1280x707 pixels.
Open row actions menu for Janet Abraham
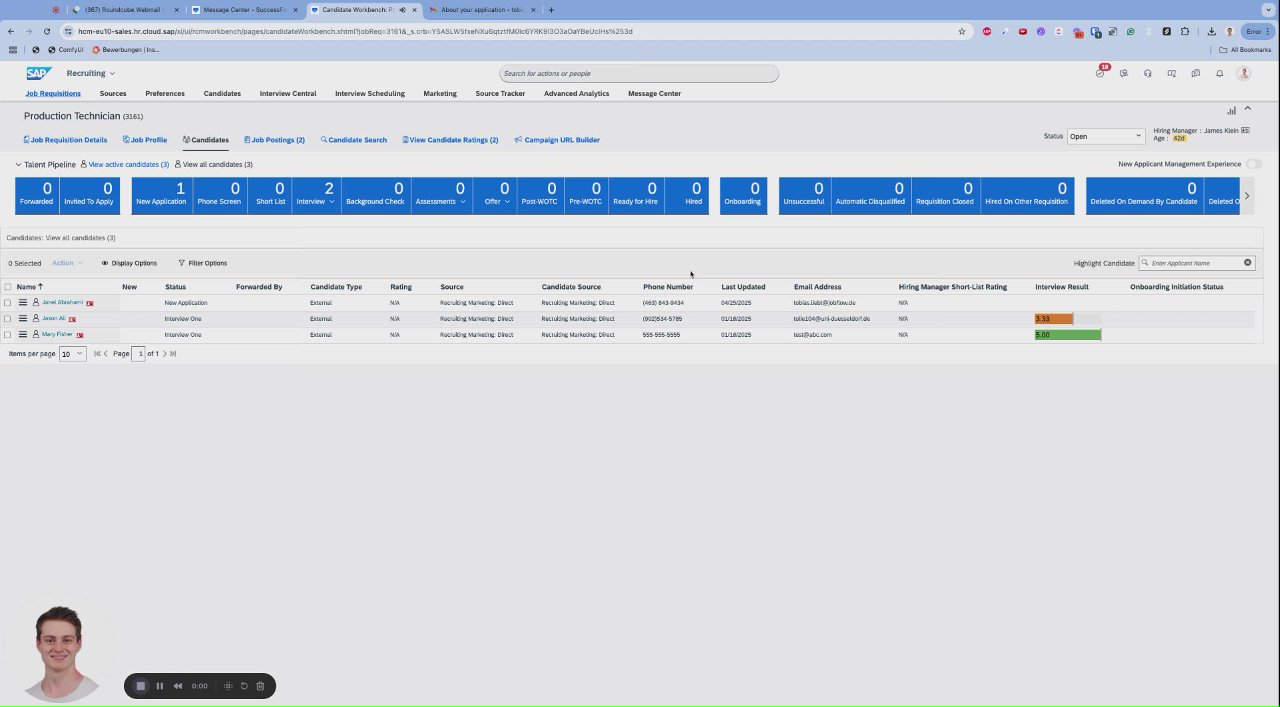click(x=23, y=302)
